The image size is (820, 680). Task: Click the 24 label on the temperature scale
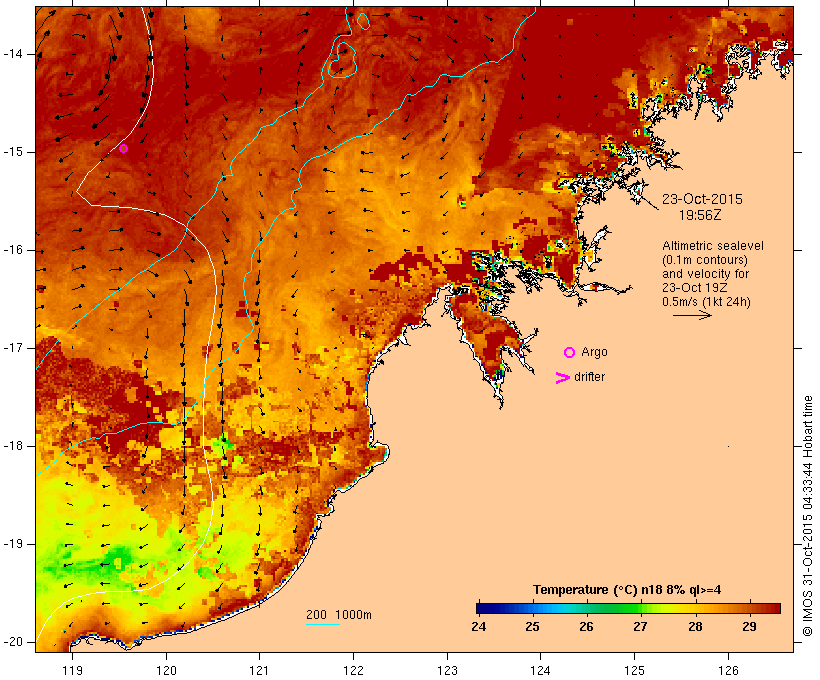point(479,626)
